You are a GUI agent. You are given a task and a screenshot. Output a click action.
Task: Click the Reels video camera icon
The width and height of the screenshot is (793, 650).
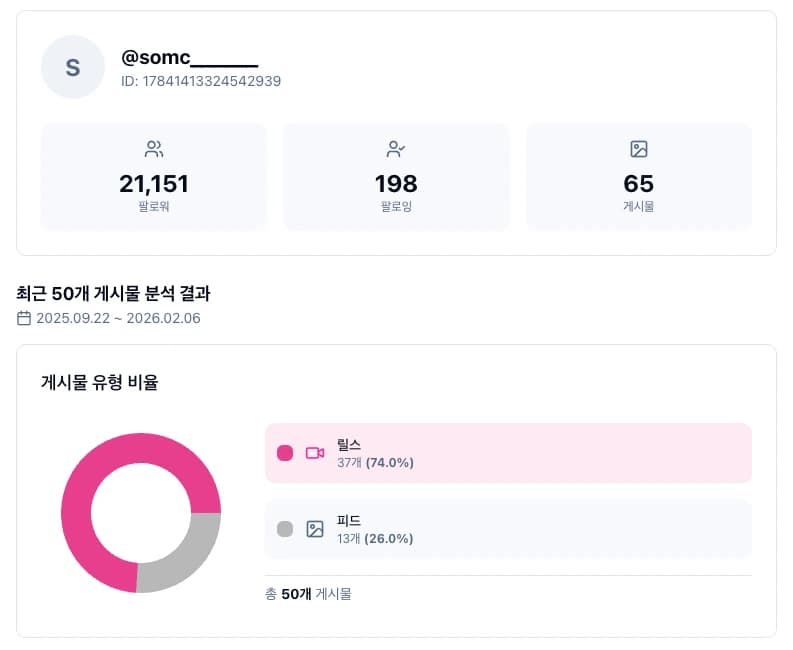(x=315, y=453)
